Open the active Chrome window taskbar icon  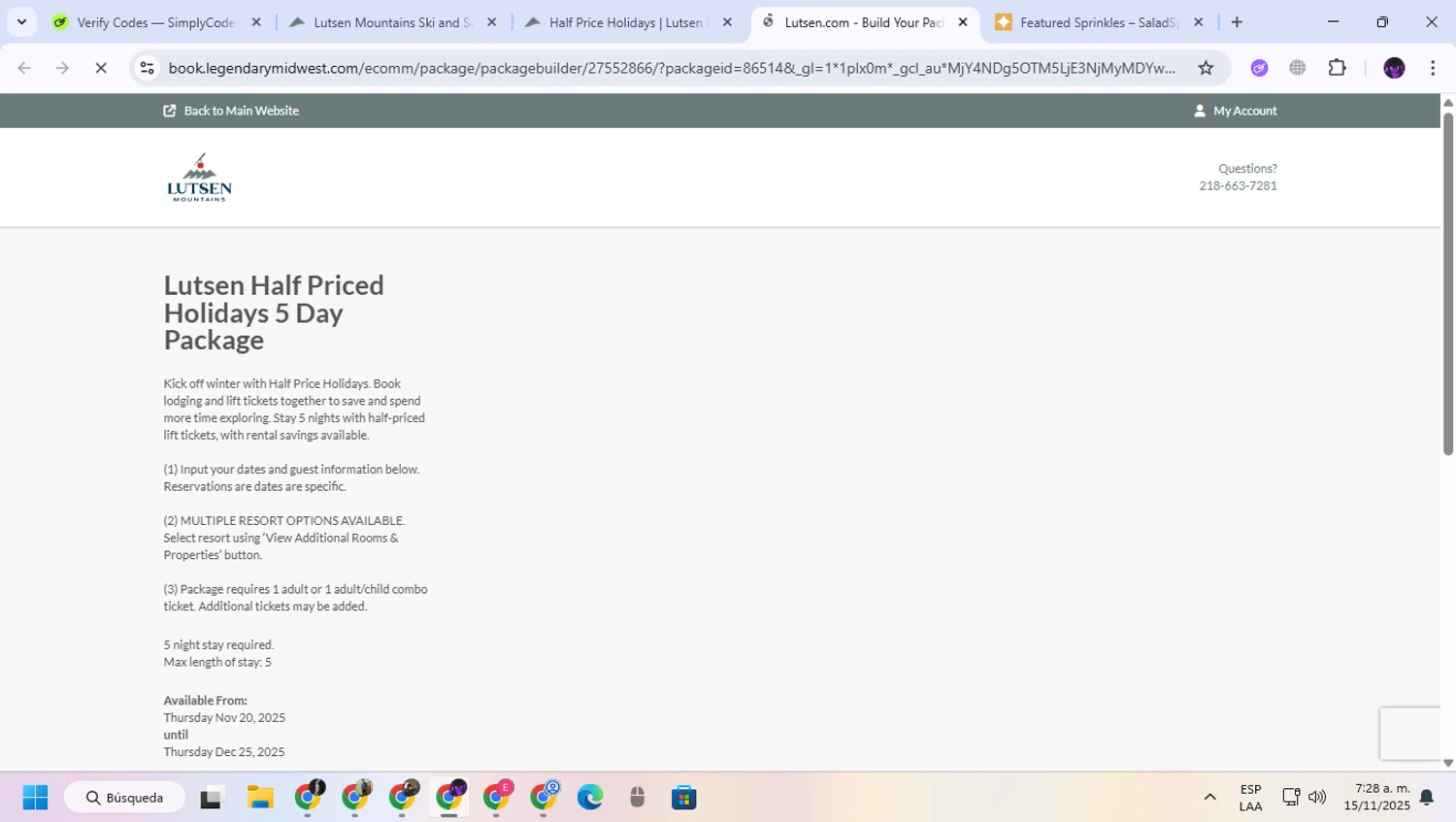pyautogui.click(x=449, y=798)
